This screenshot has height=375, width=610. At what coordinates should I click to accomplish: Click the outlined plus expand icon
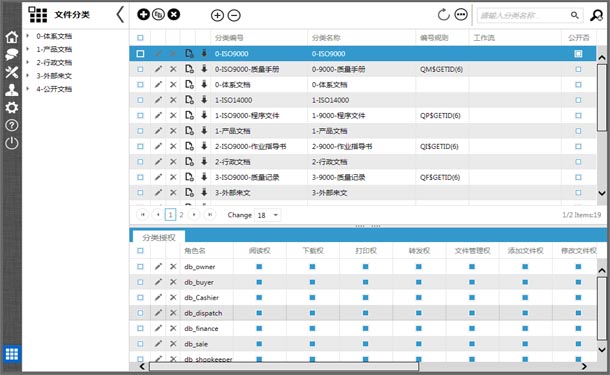(217, 16)
